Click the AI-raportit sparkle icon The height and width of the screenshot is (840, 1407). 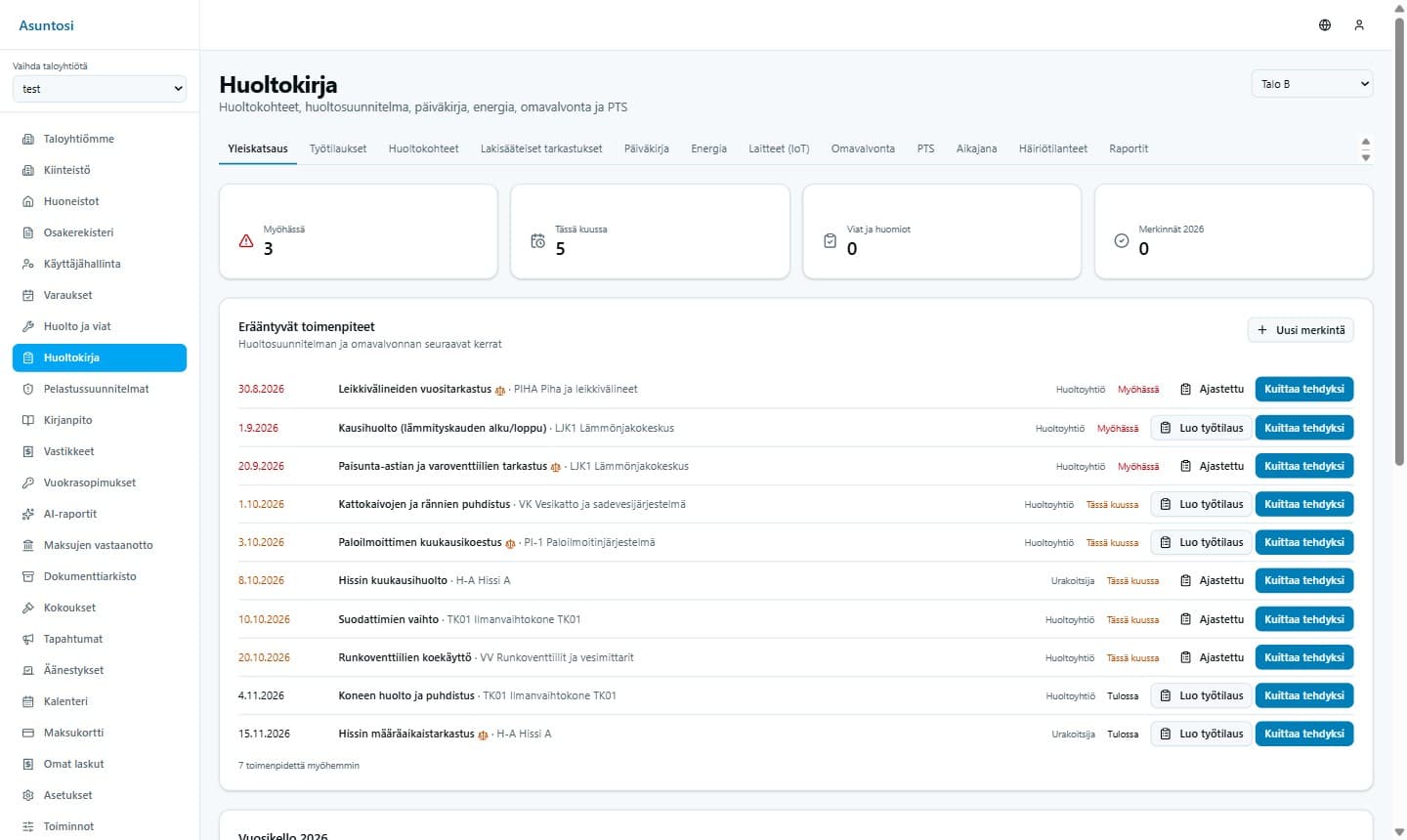tap(28, 514)
